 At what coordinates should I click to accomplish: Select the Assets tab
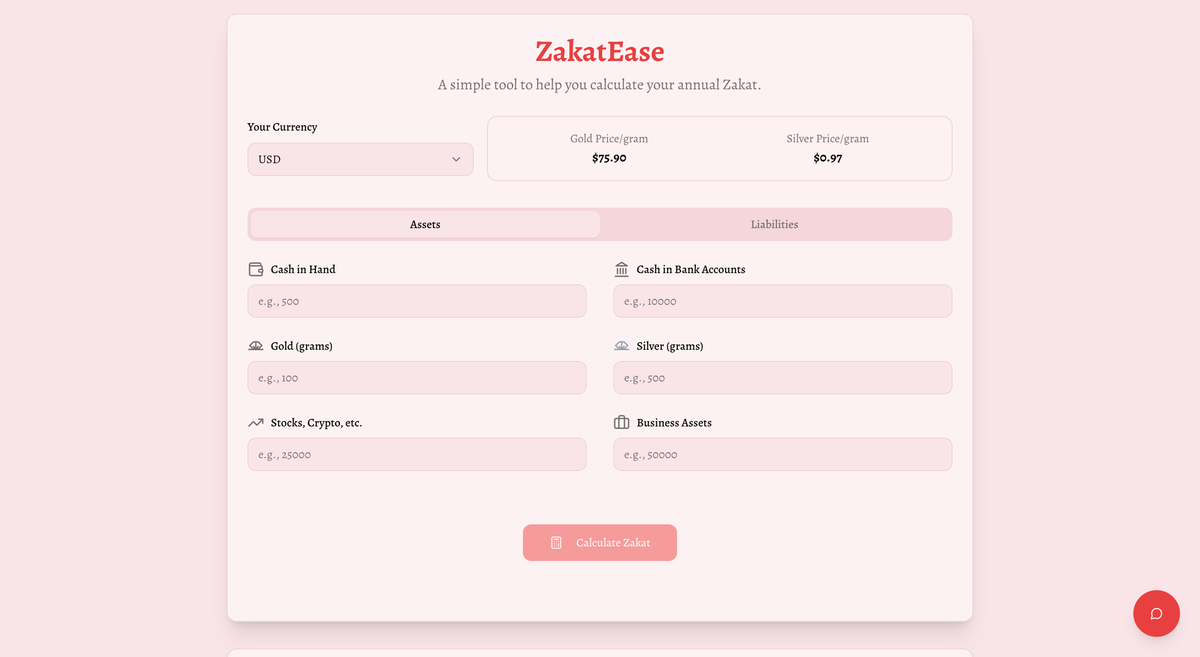tap(424, 224)
